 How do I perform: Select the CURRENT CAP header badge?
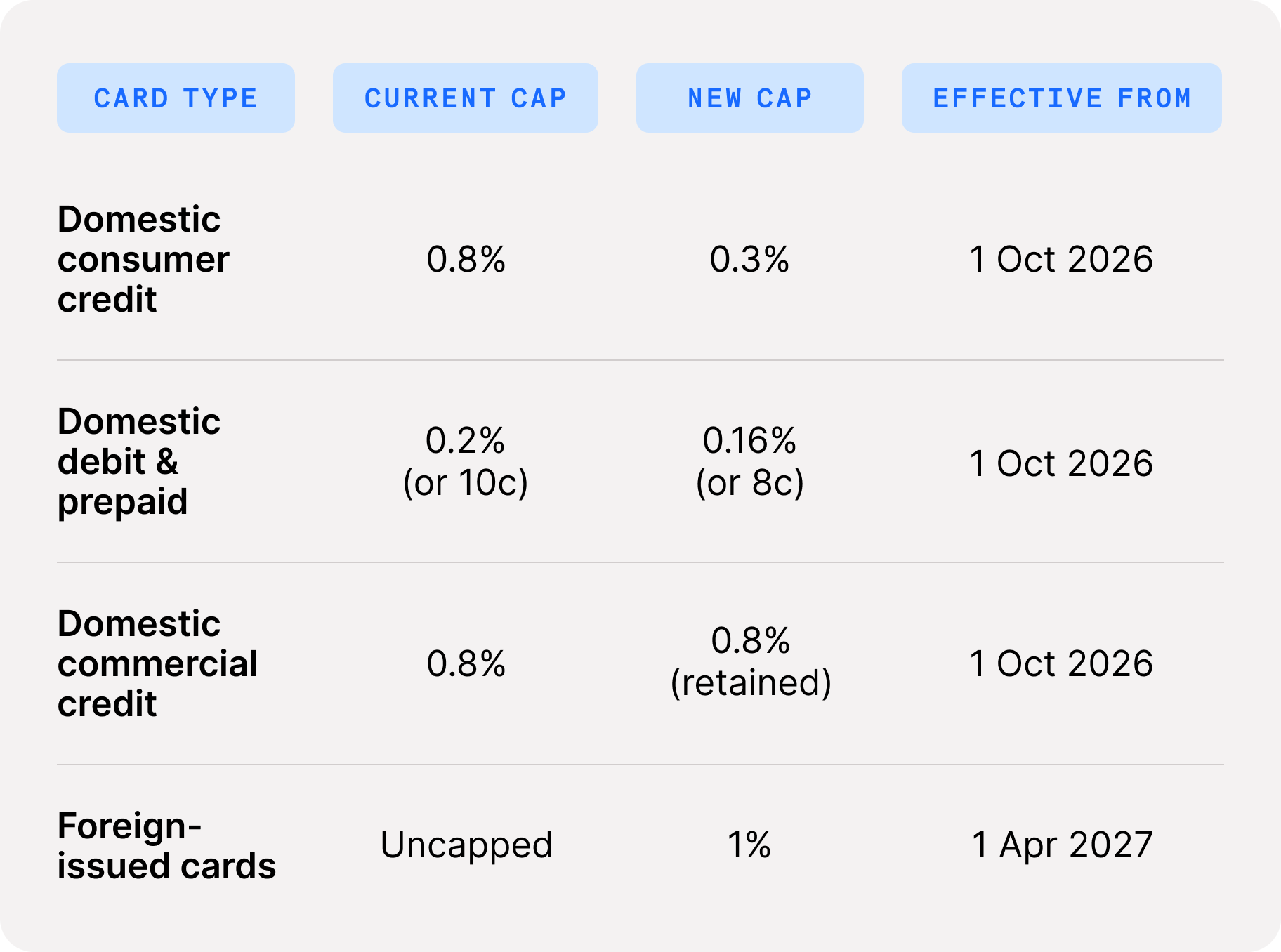click(x=466, y=98)
